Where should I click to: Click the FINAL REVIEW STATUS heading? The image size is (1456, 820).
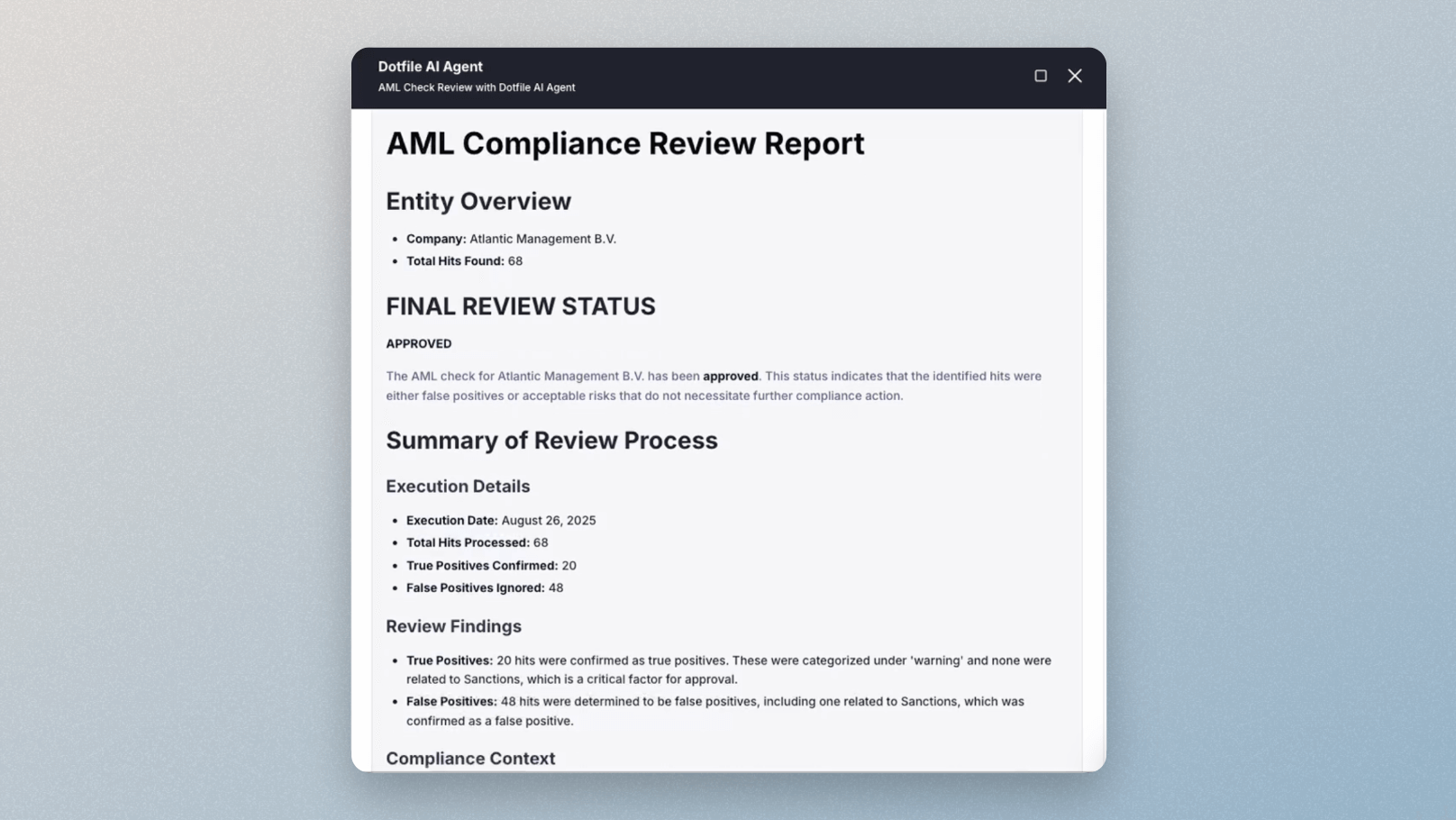click(520, 305)
